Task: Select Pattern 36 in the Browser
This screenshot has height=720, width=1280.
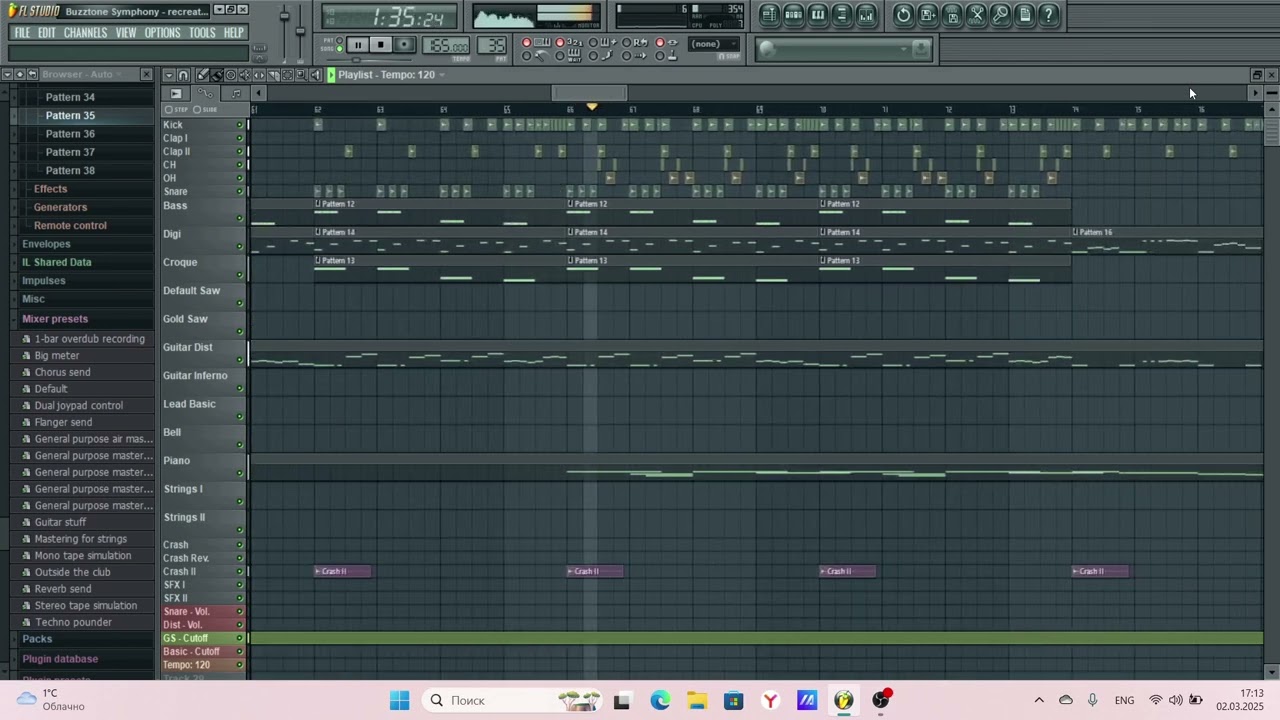Action: click(x=70, y=134)
